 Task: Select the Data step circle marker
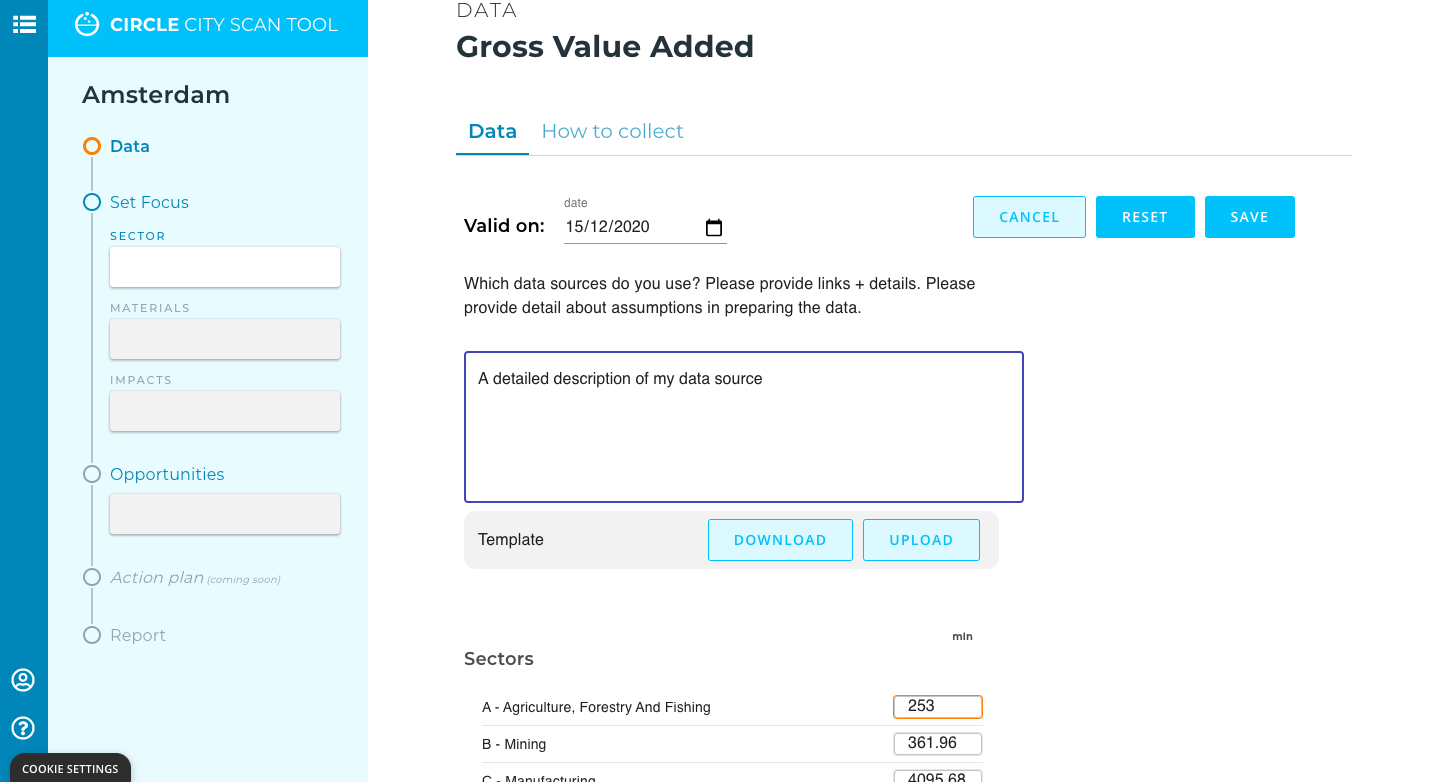pos(92,146)
